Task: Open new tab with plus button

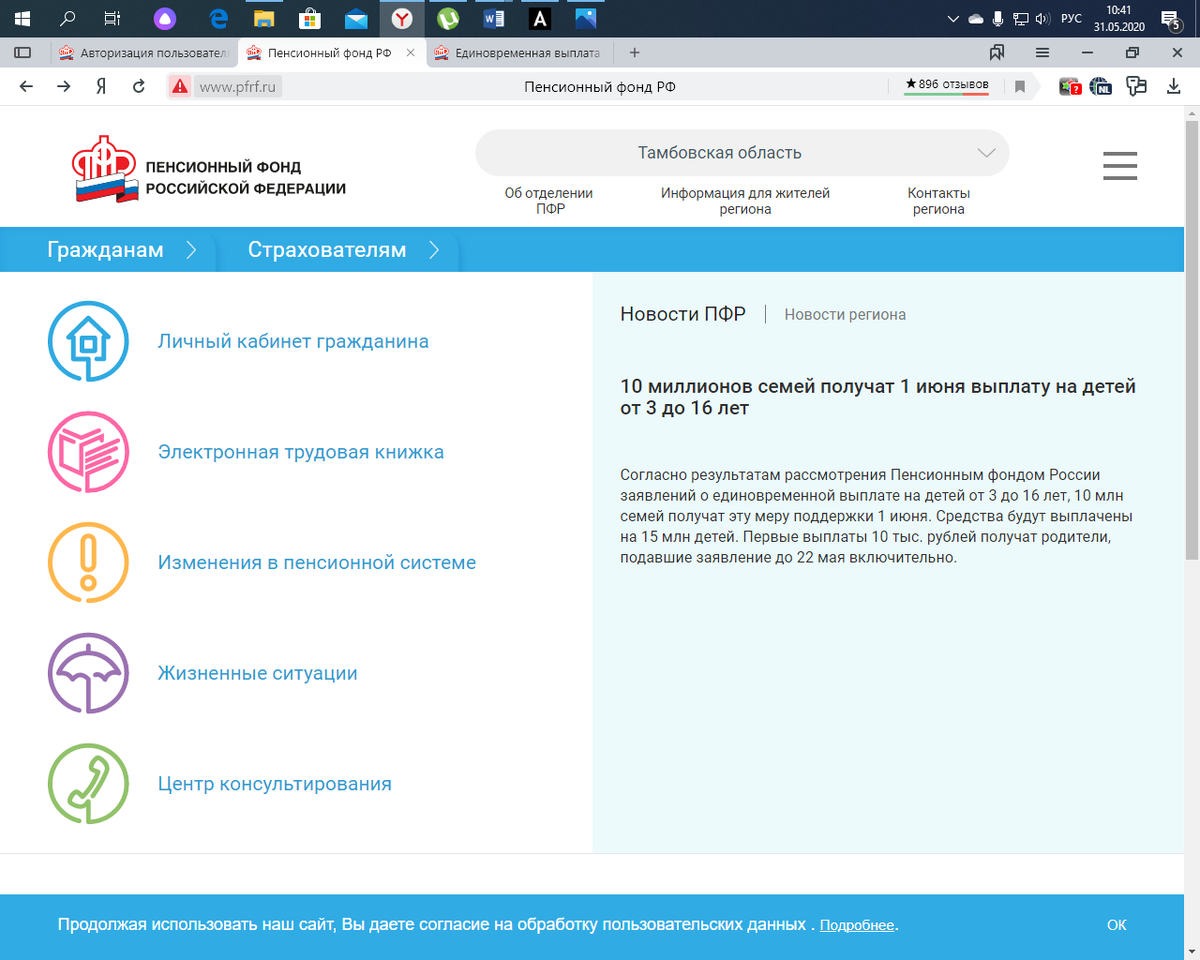Action: coord(634,53)
